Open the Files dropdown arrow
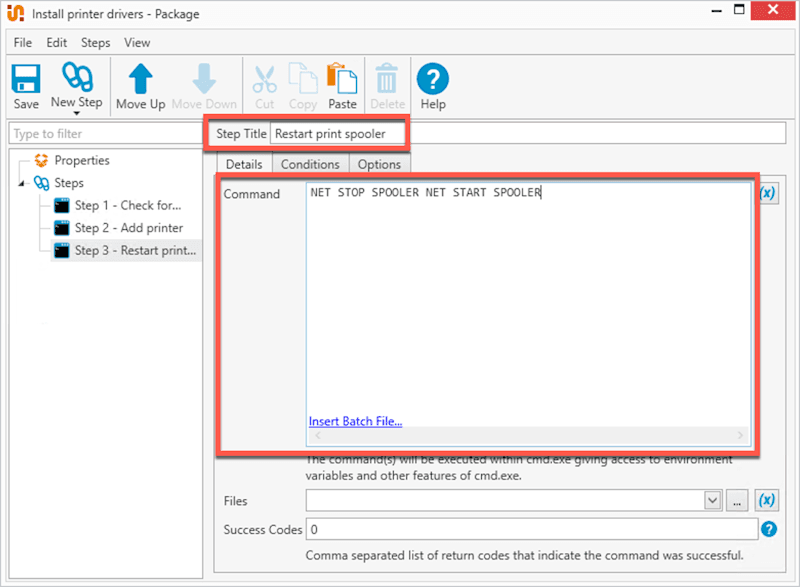This screenshot has width=800, height=587. point(714,500)
